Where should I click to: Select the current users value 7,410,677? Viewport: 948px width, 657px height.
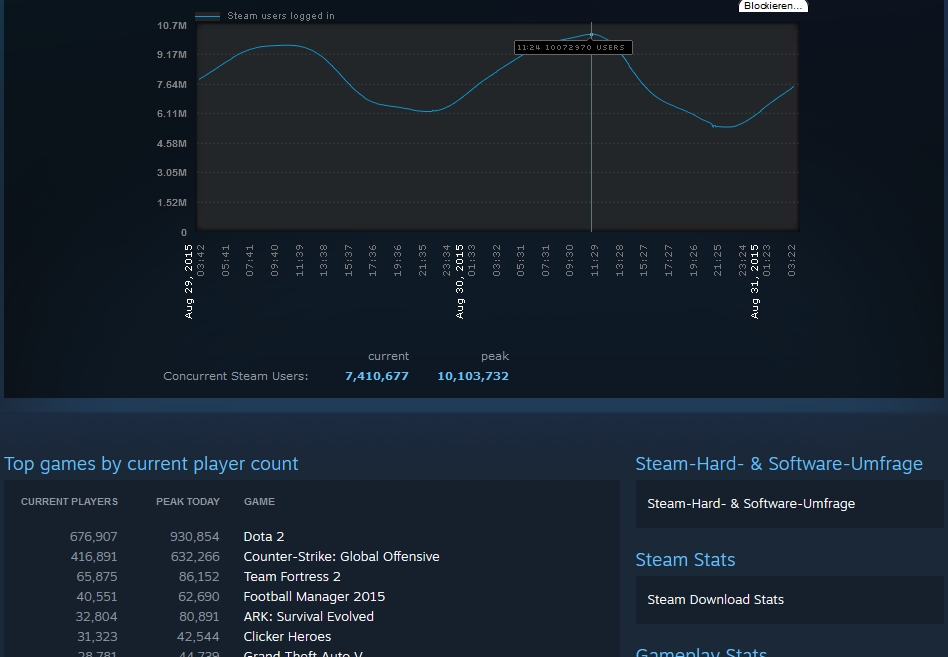coord(377,376)
